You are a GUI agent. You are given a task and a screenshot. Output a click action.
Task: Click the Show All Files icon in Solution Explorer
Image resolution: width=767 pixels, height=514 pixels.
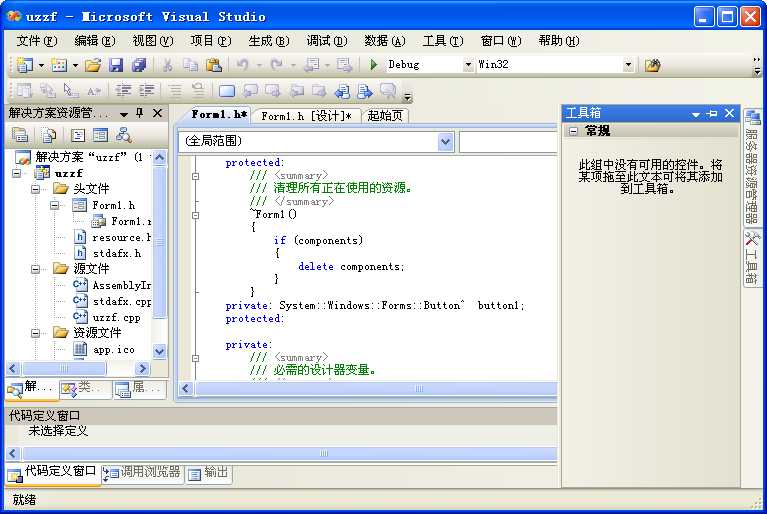coord(48,134)
